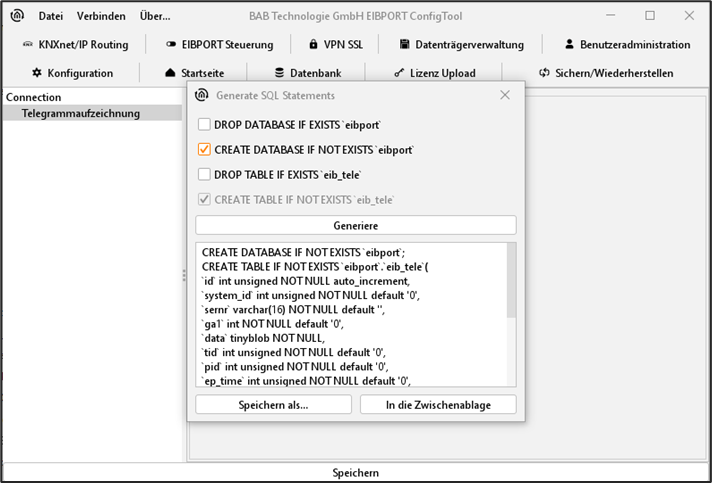Click the Benutzeradministration user icon

[x=569, y=44]
